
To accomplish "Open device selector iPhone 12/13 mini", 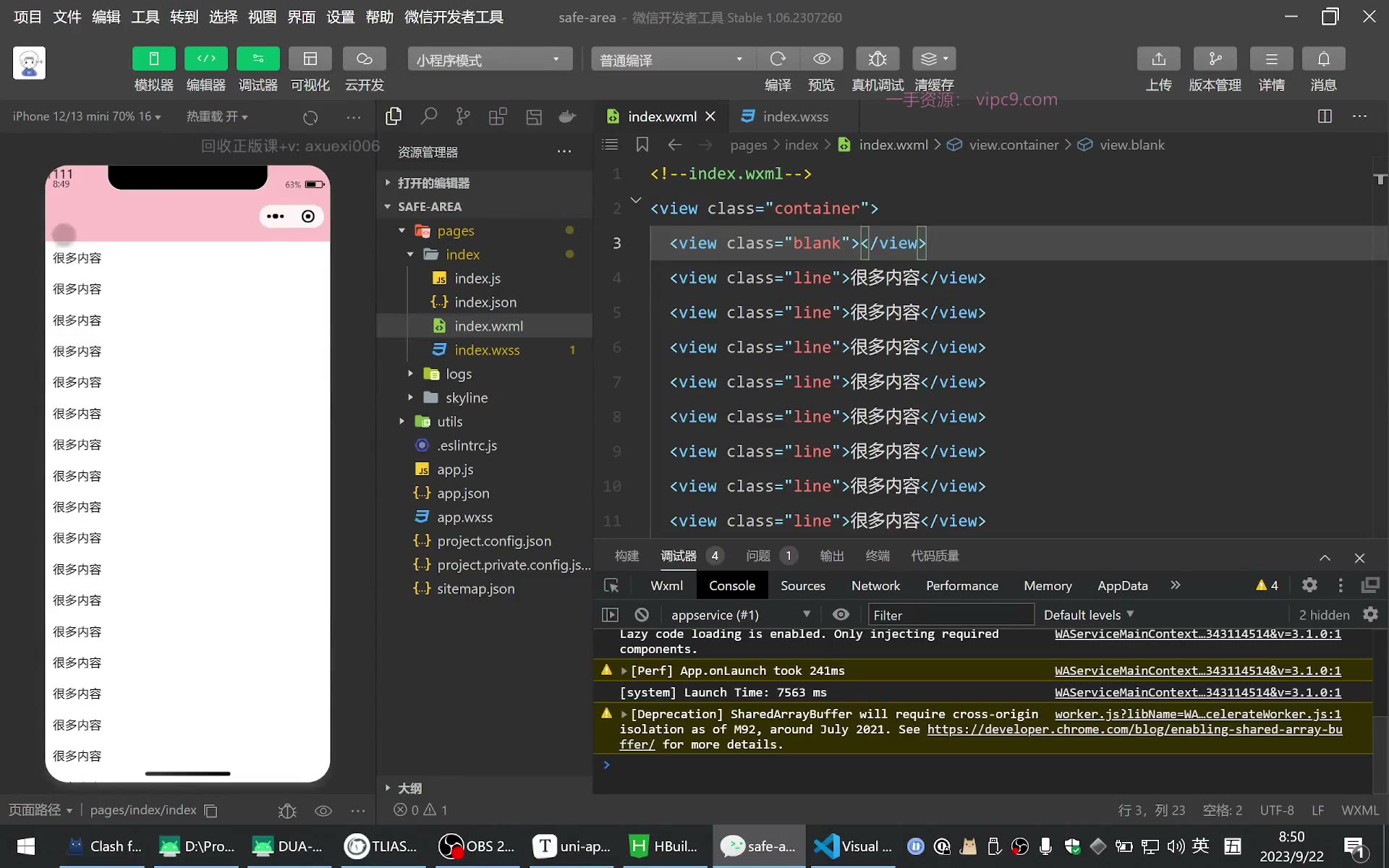I will pos(87,116).
